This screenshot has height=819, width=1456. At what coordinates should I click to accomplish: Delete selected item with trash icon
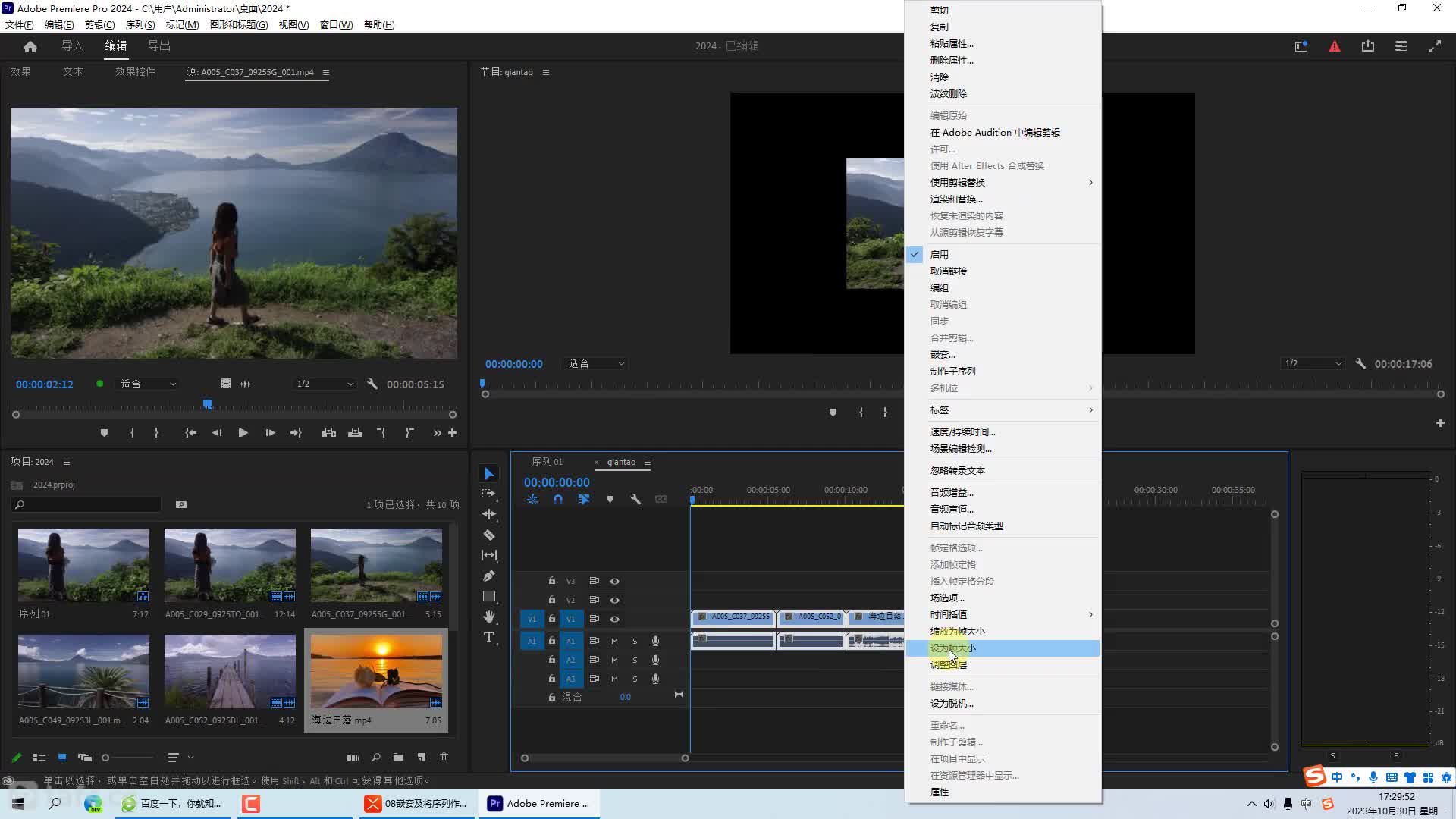[x=444, y=758]
